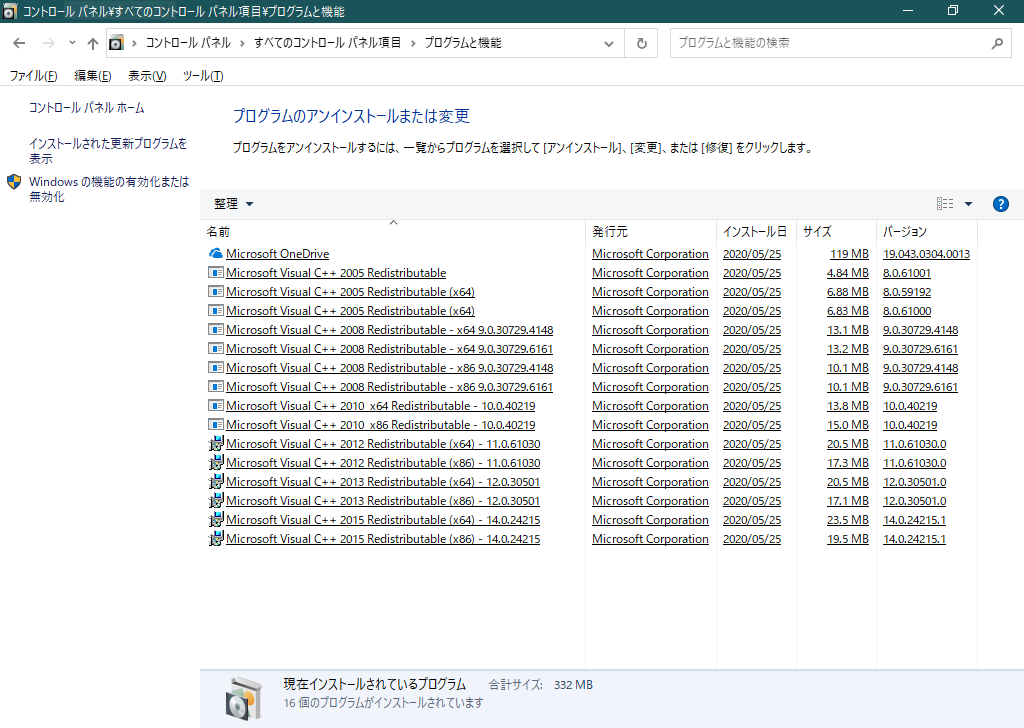Click icon of Visual C++ 2008 x86 9.0.30729.6161
The height and width of the screenshot is (728, 1024).
coord(216,386)
